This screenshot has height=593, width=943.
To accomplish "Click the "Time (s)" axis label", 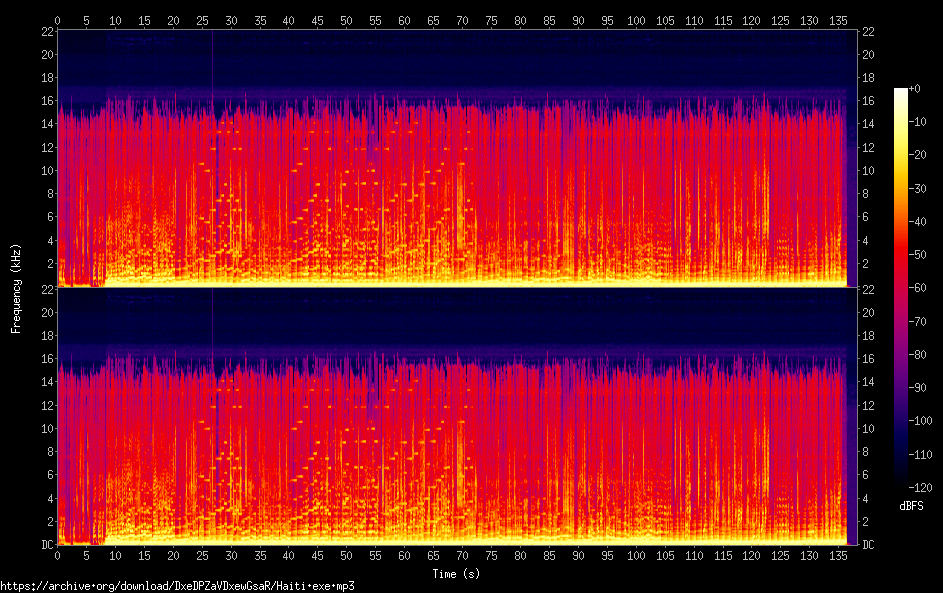I will coord(456,574).
